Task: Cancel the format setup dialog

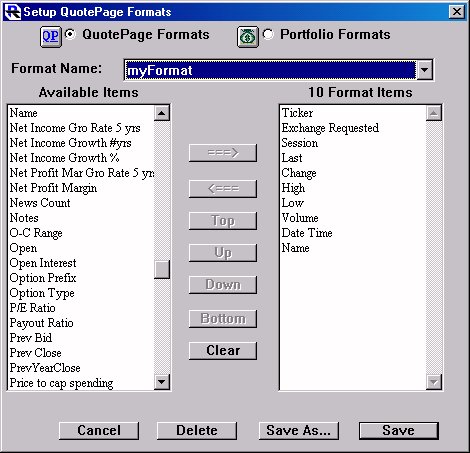Action: coord(99,431)
